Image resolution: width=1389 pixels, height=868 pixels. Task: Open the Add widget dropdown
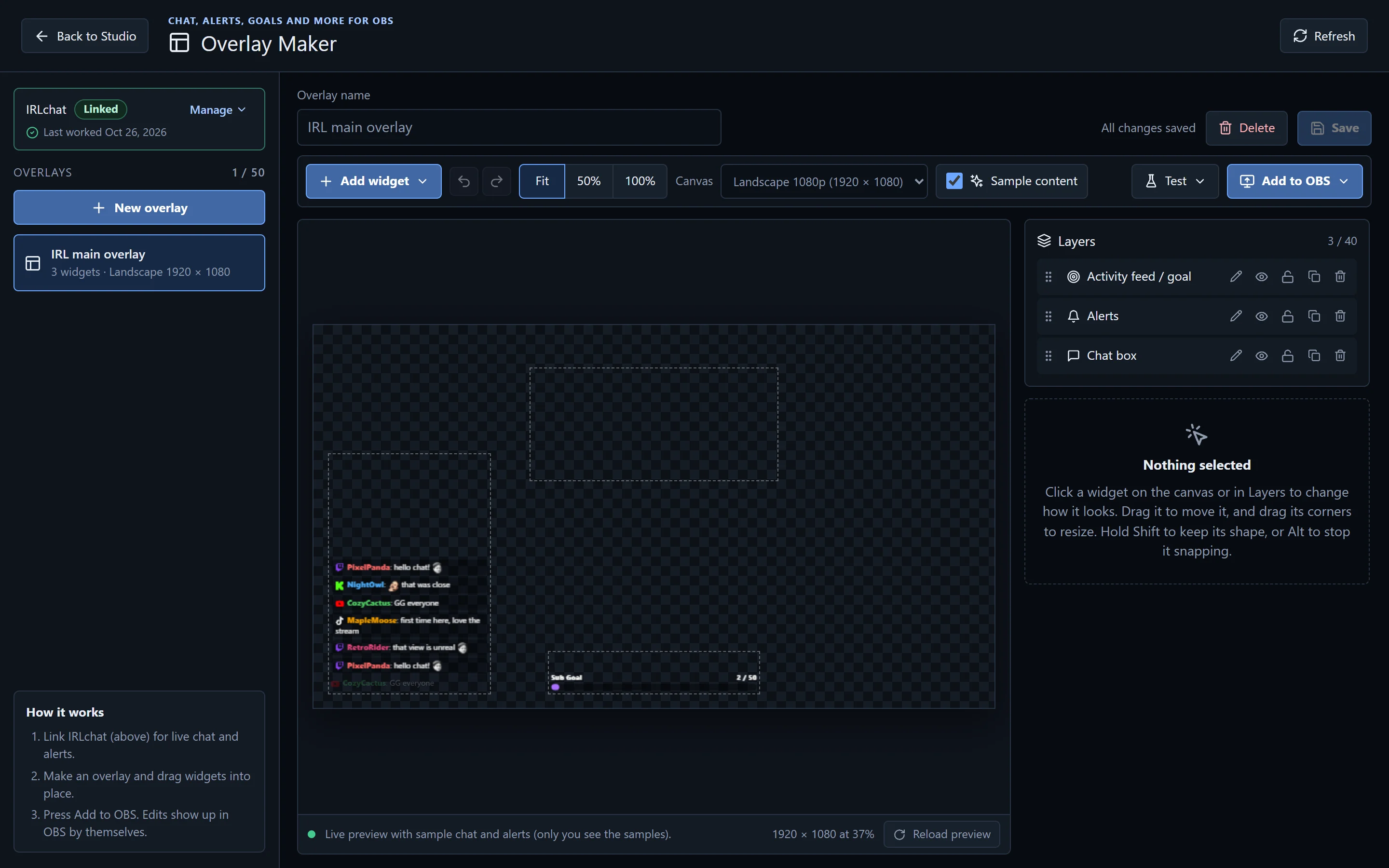point(374,181)
